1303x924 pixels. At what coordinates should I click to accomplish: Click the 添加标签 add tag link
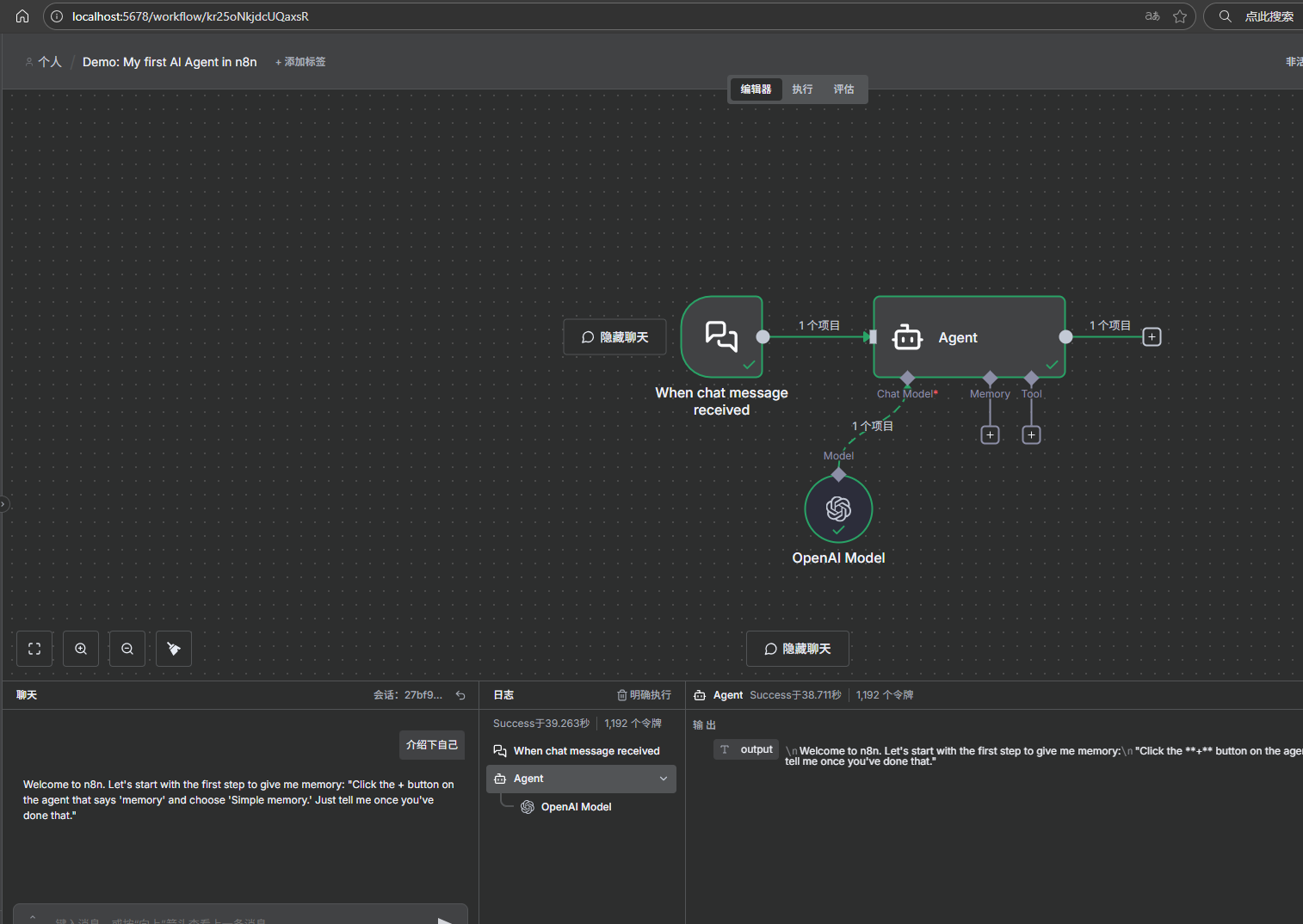click(300, 62)
